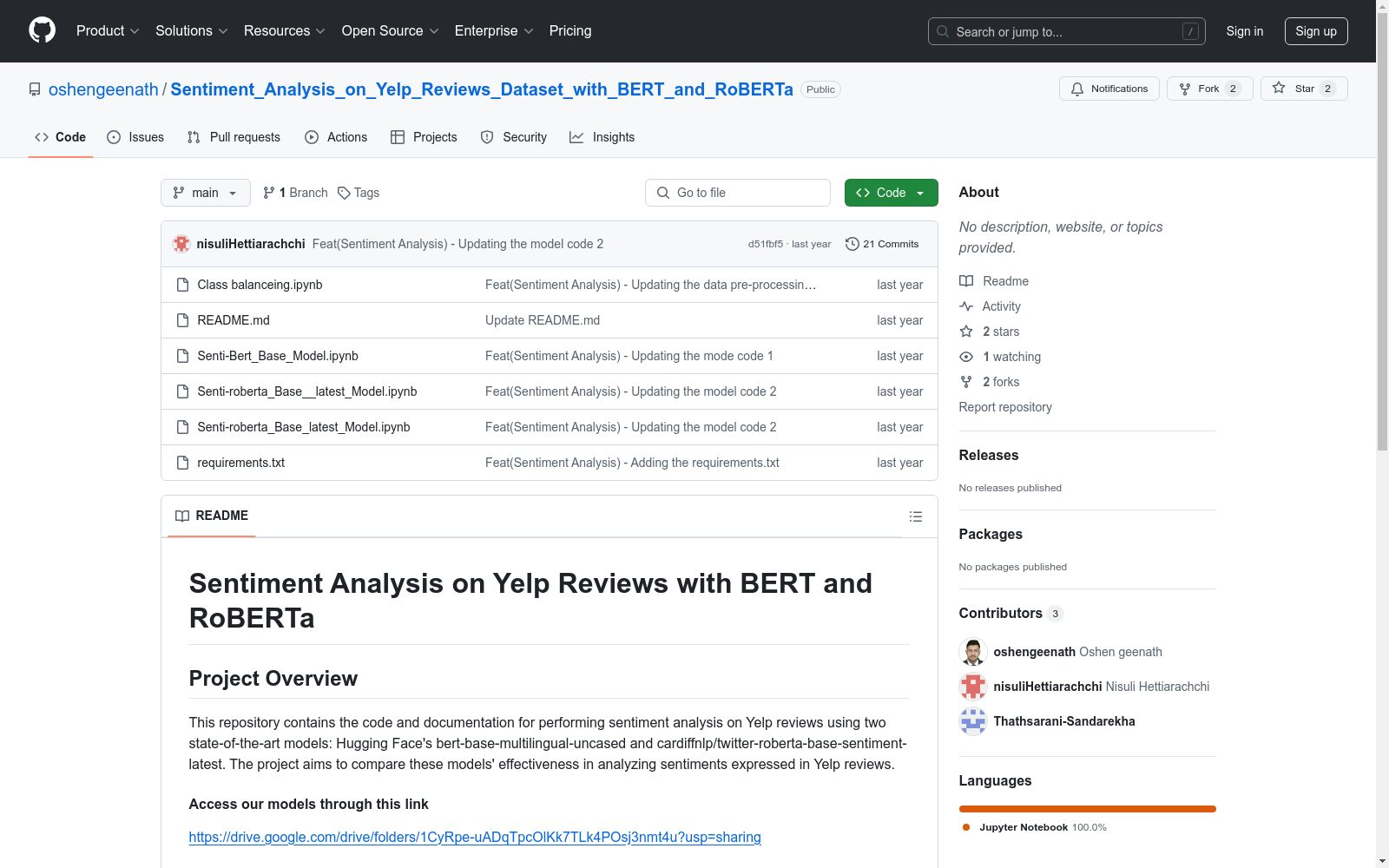The image size is (1389, 868).
Task: Expand the Product menu
Action: [x=108, y=31]
